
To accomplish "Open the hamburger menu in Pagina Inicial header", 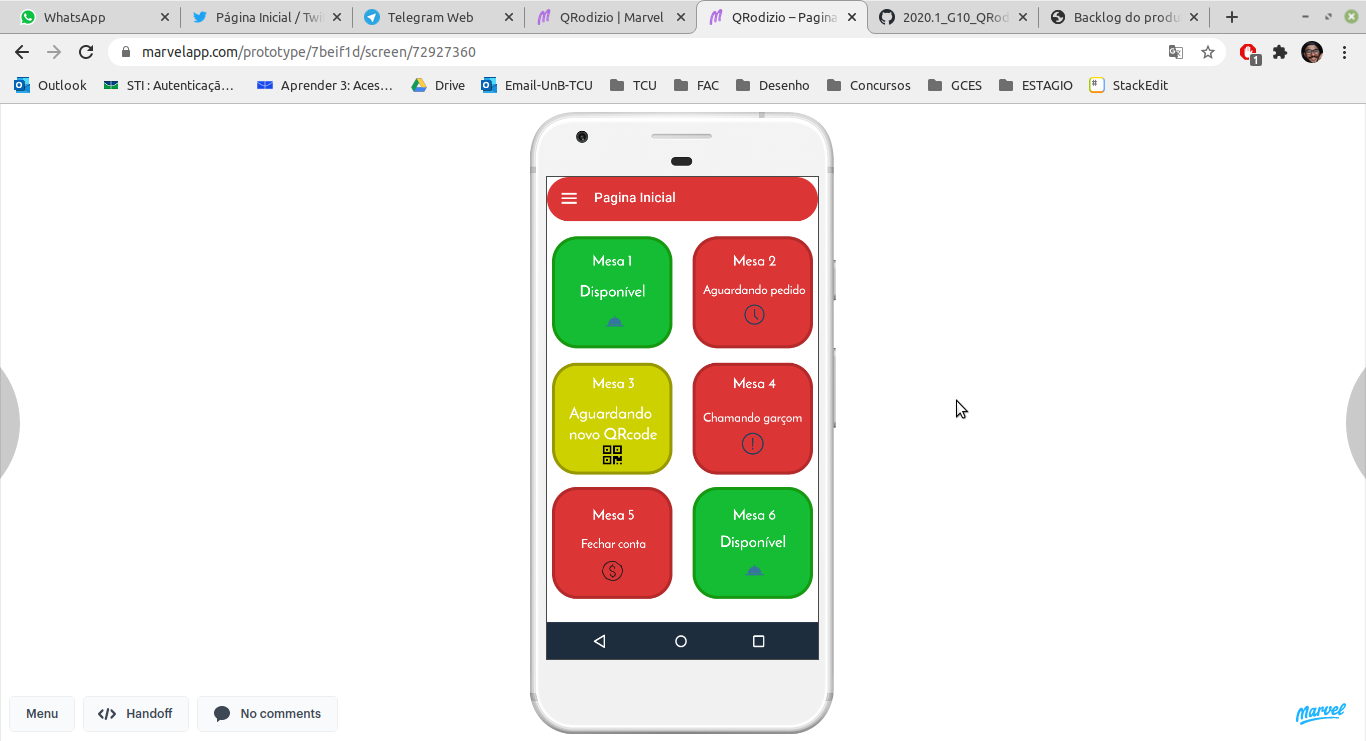I will (x=569, y=198).
